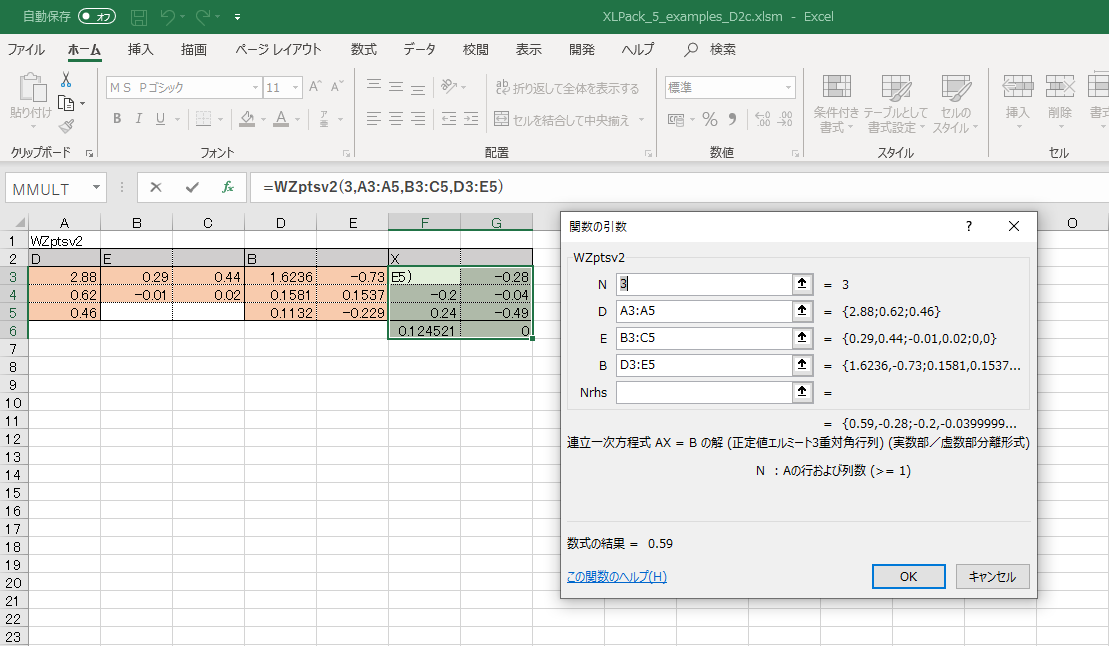Open the この関数のヘルプ(H) link
The height and width of the screenshot is (646, 1109).
(x=616, y=577)
